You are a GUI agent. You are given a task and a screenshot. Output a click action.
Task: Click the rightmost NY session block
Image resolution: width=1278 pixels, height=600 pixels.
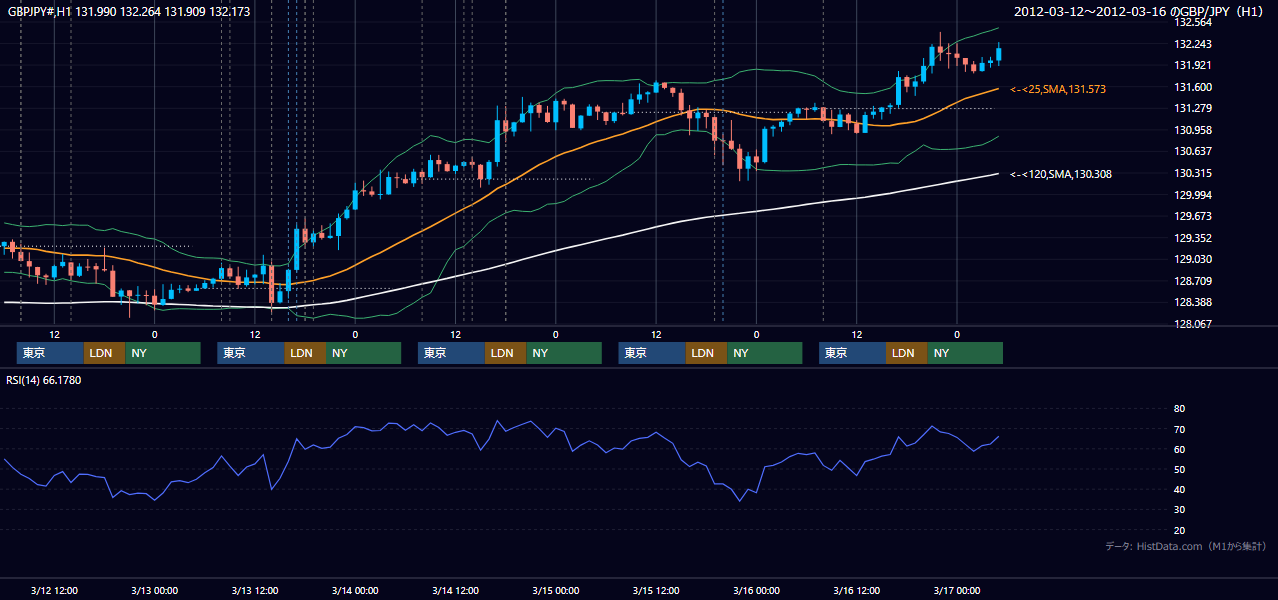[x=964, y=353]
